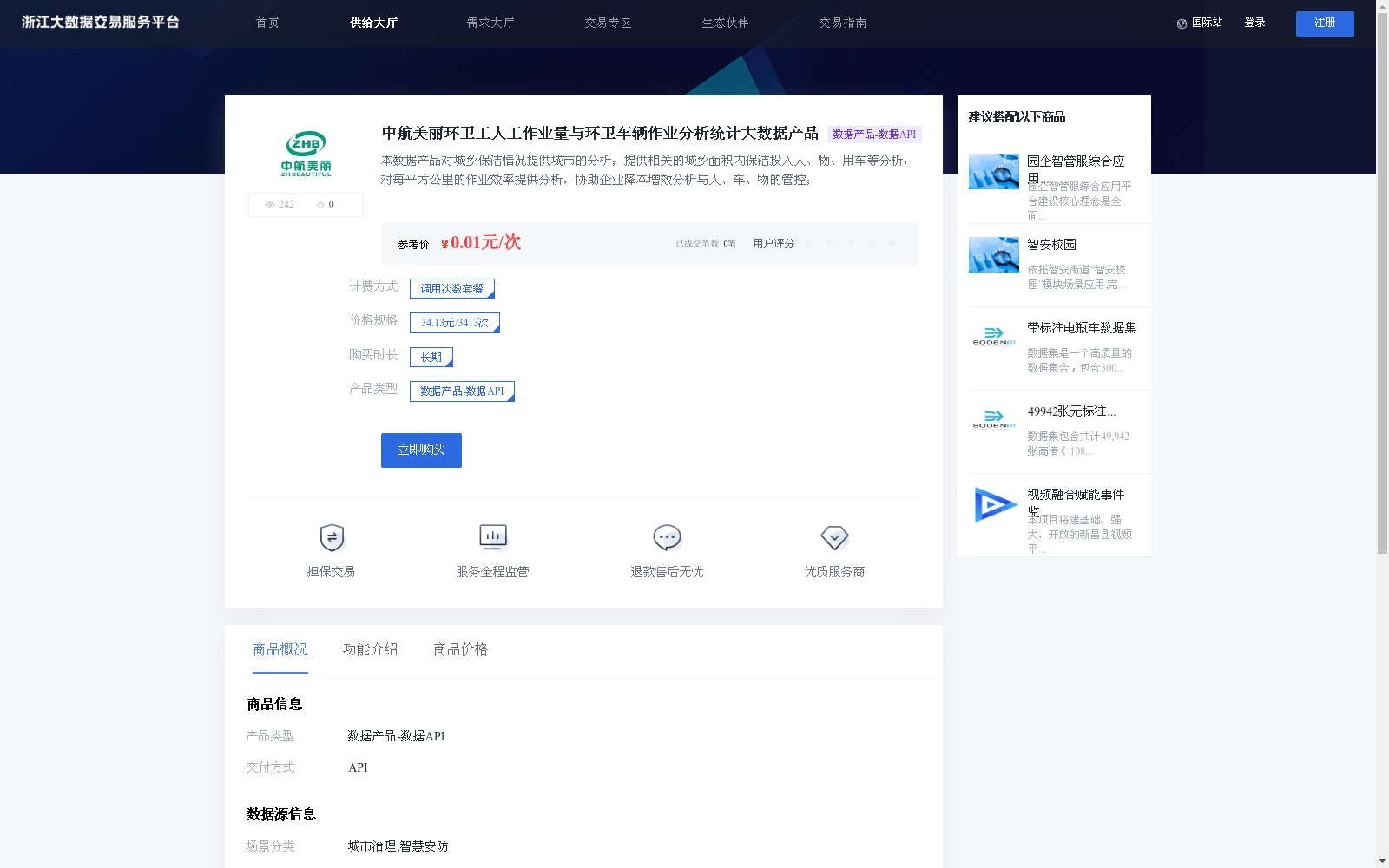Viewport: 1389px width, 868px height.
Task: Open the 需求大厅 navigation item
Action: (x=490, y=23)
